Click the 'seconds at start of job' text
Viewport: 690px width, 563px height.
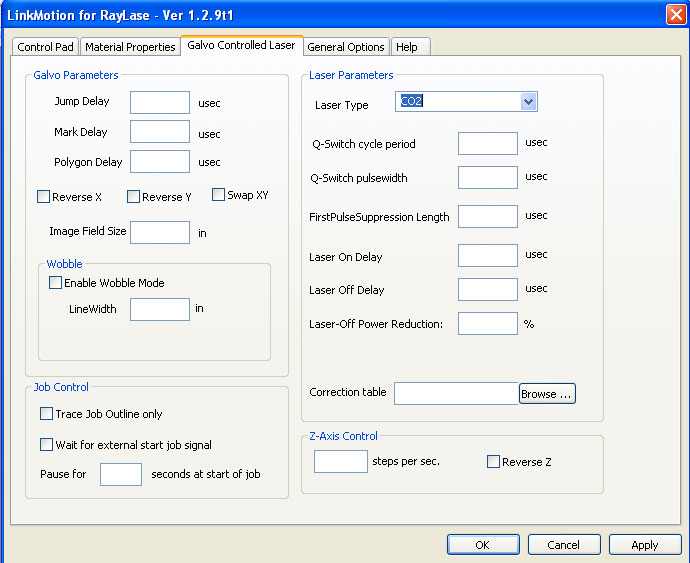[206, 474]
